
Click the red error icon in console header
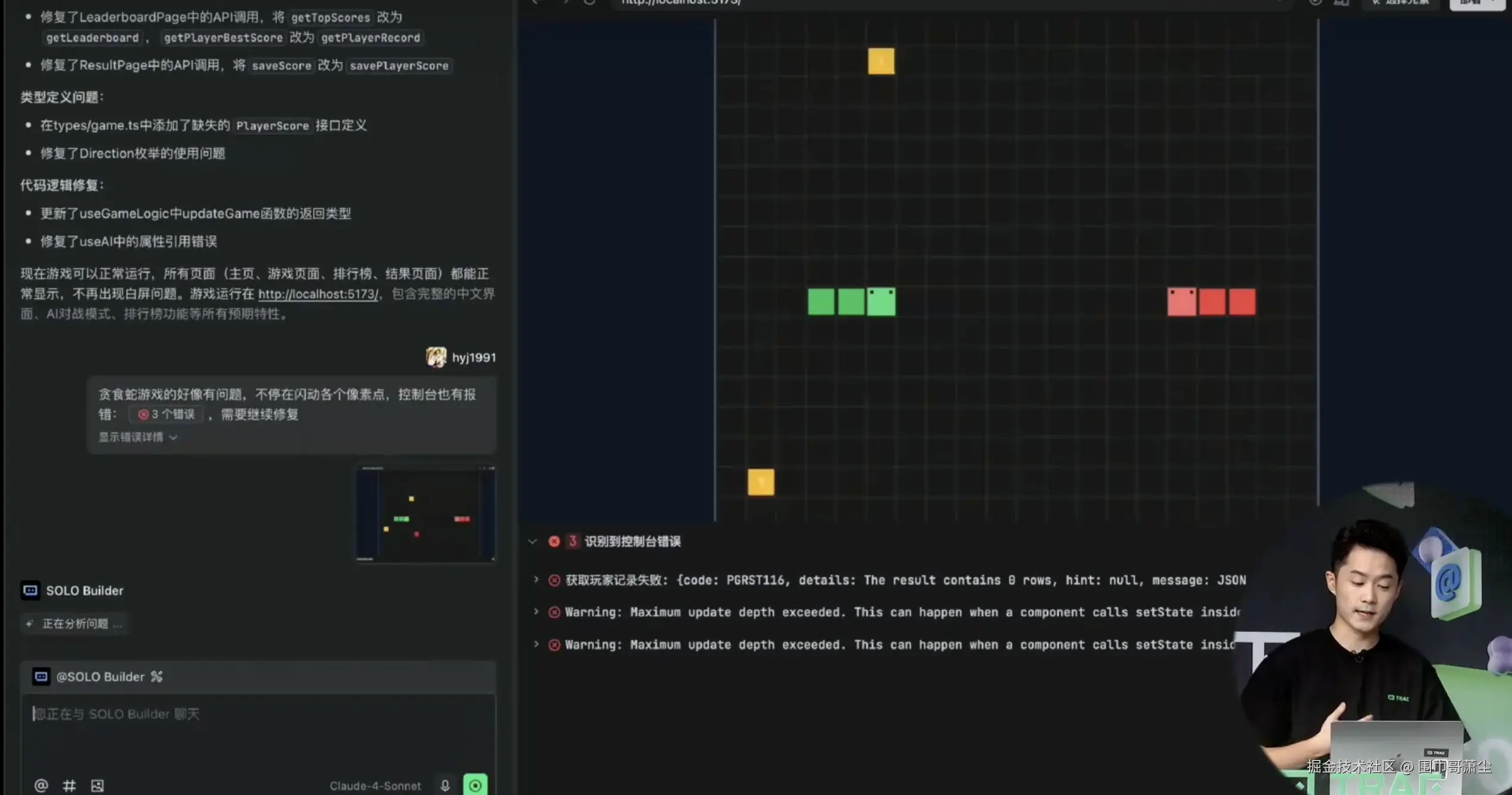coord(554,542)
